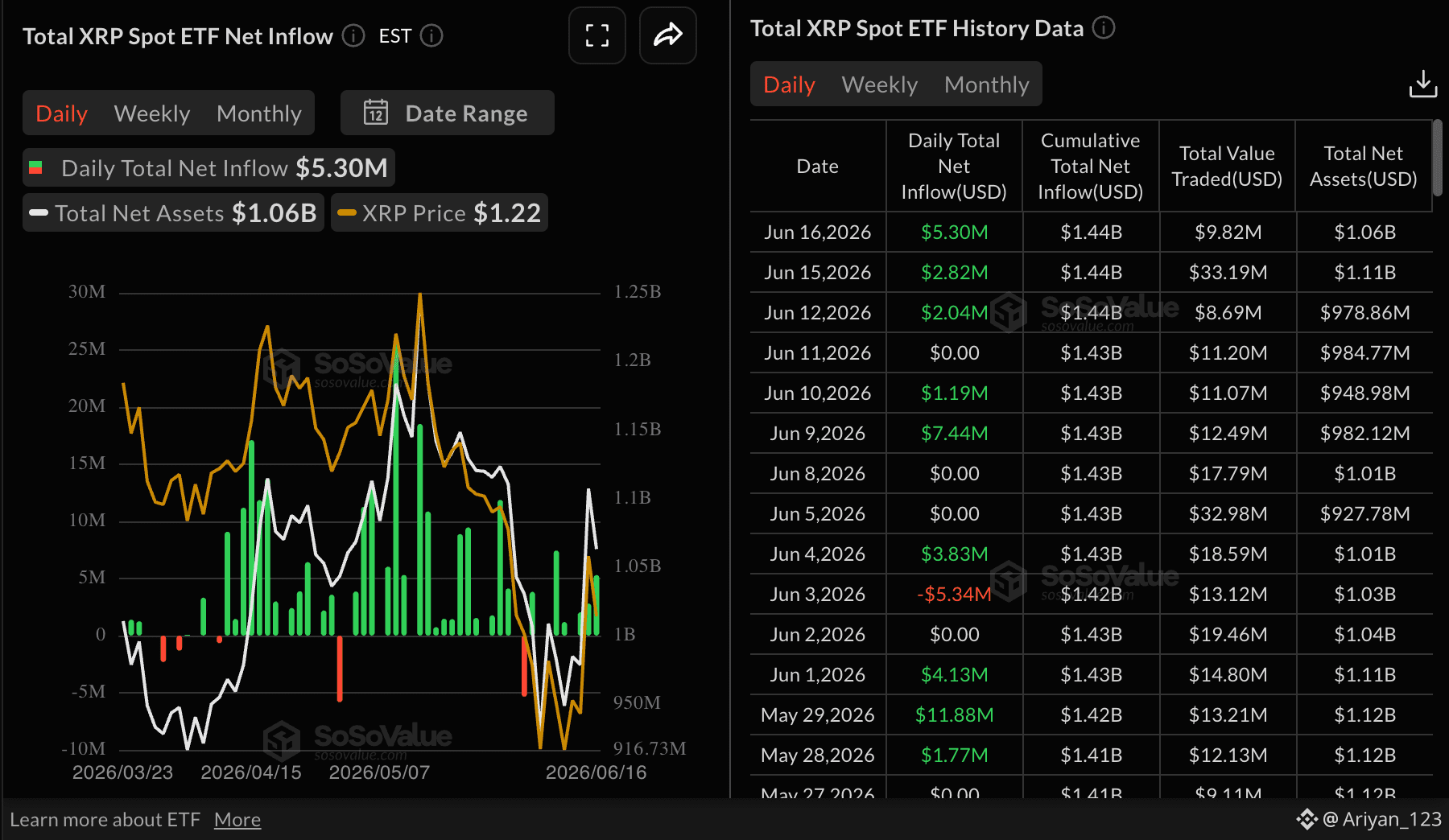Click the Date column header
This screenshot has height=840, width=1449.
[818, 167]
